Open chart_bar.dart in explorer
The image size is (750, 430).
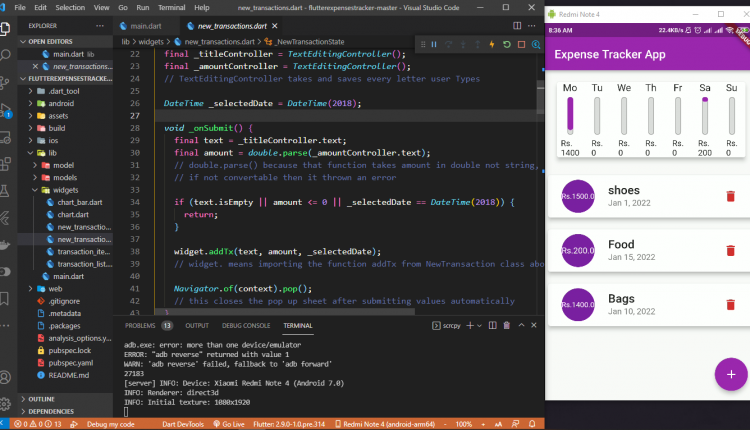click(x=79, y=202)
